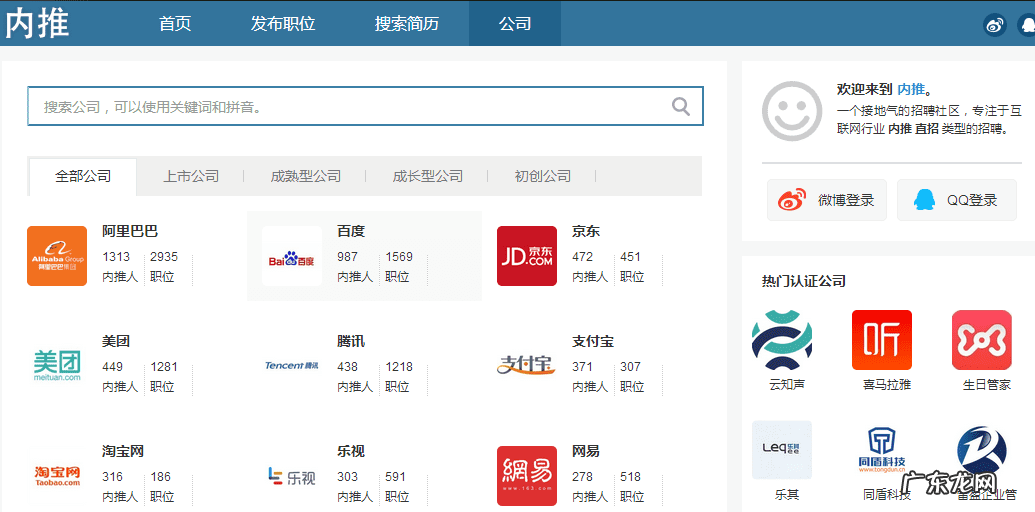Click the 云知声 company icon
This screenshot has height=512, width=1035.
[782, 340]
